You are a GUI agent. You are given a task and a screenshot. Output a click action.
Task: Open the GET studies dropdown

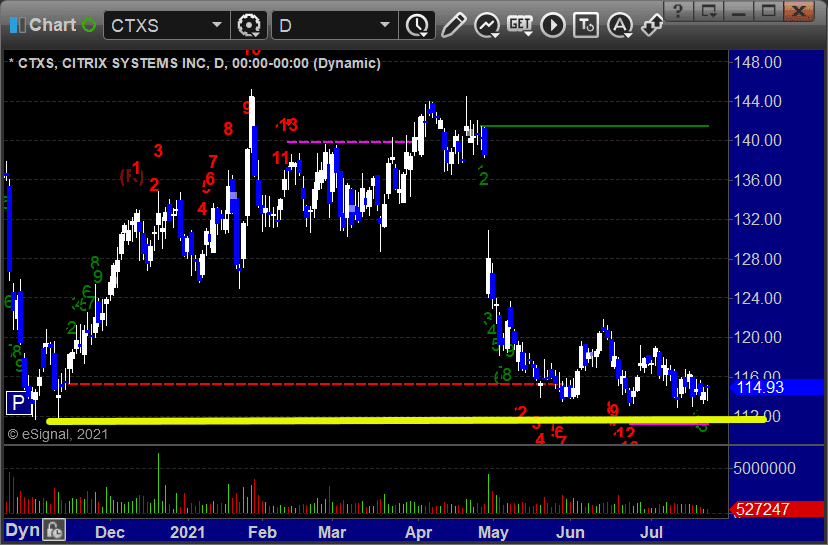point(520,25)
